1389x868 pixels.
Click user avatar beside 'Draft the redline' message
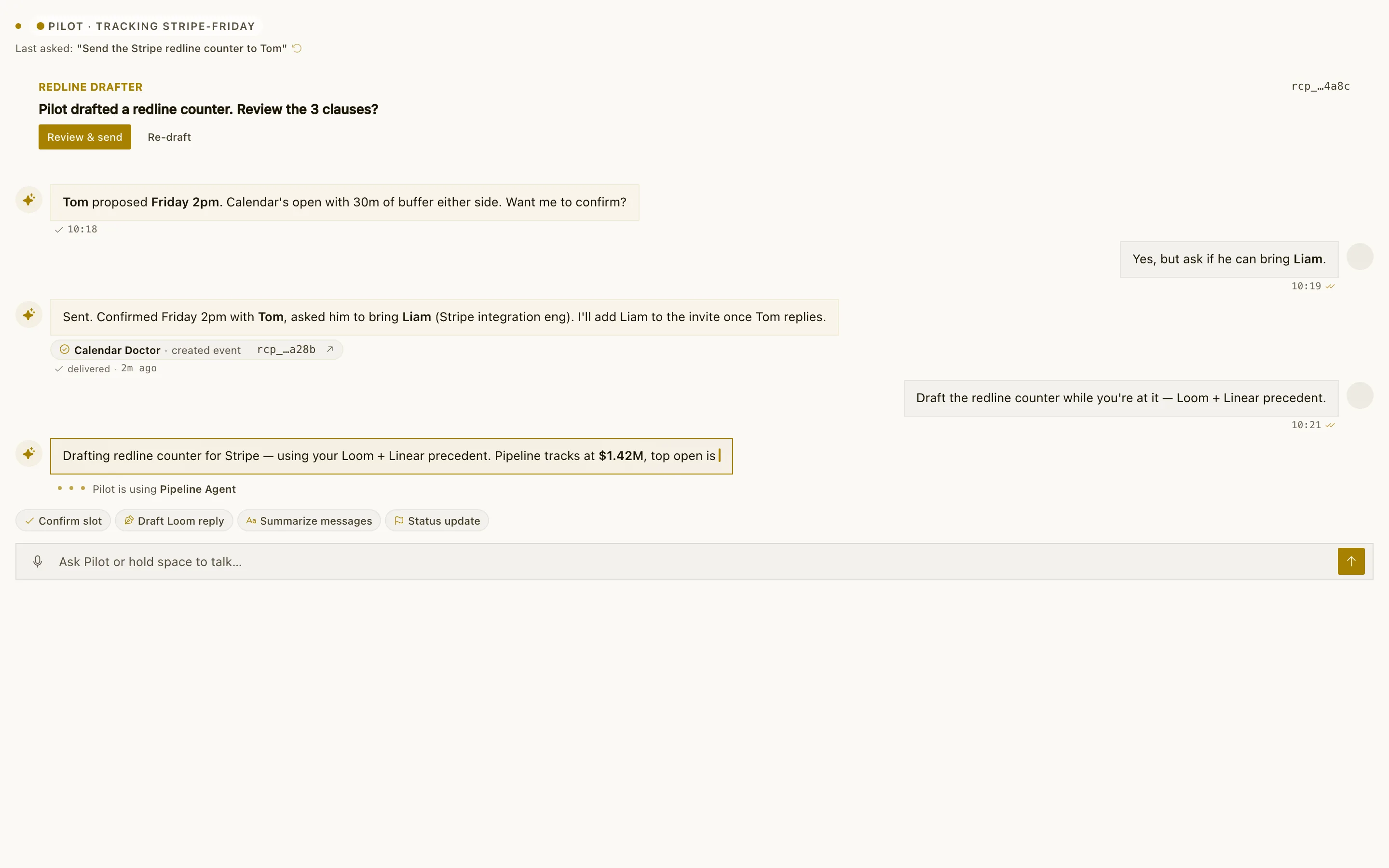1360,395
